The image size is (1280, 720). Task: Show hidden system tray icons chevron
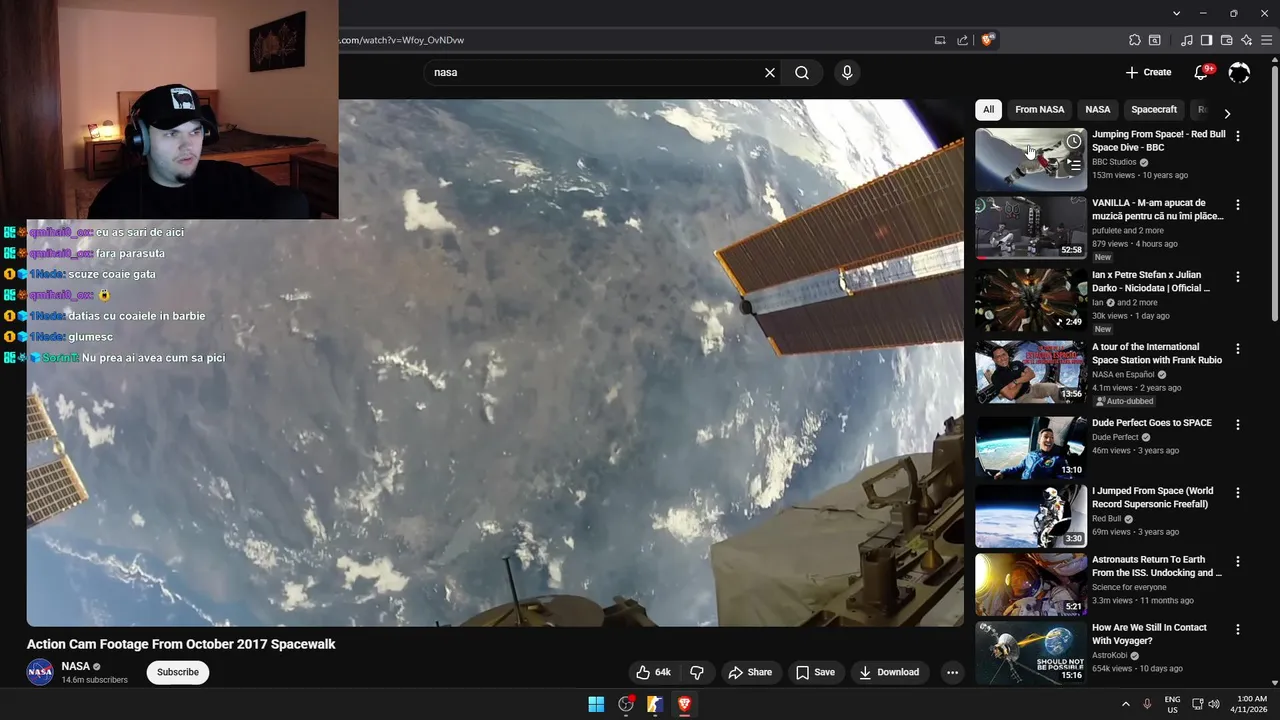pyautogui.click(x=1125, y=704)
